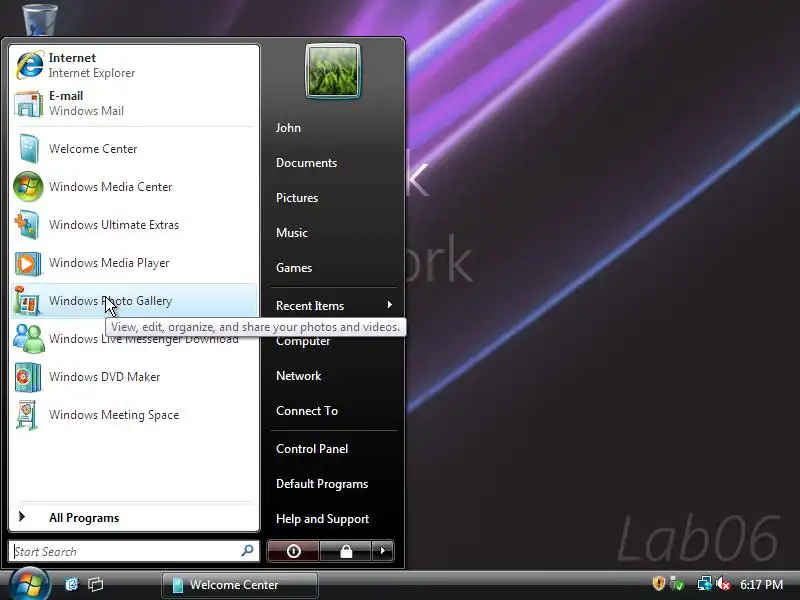Open Documents from the Start menu
The height and width of the screenshot is (600, 800).
click(x=306, y=163)
